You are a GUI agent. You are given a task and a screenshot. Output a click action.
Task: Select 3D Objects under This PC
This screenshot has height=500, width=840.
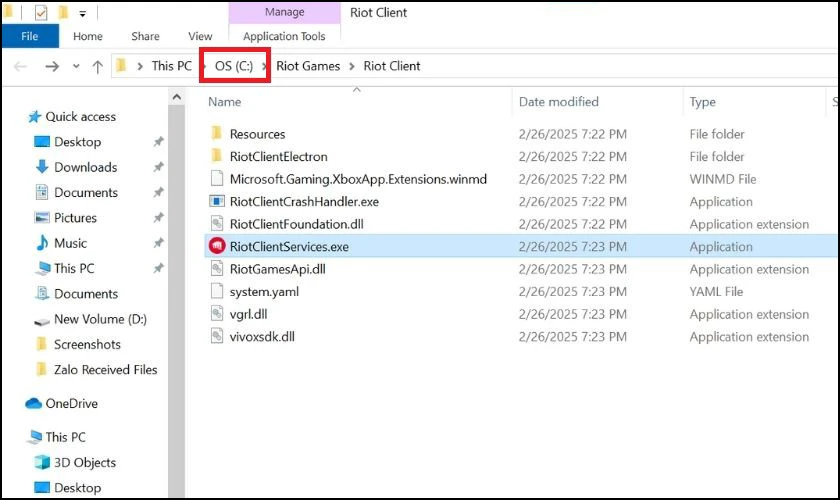(x=85, y=462)
